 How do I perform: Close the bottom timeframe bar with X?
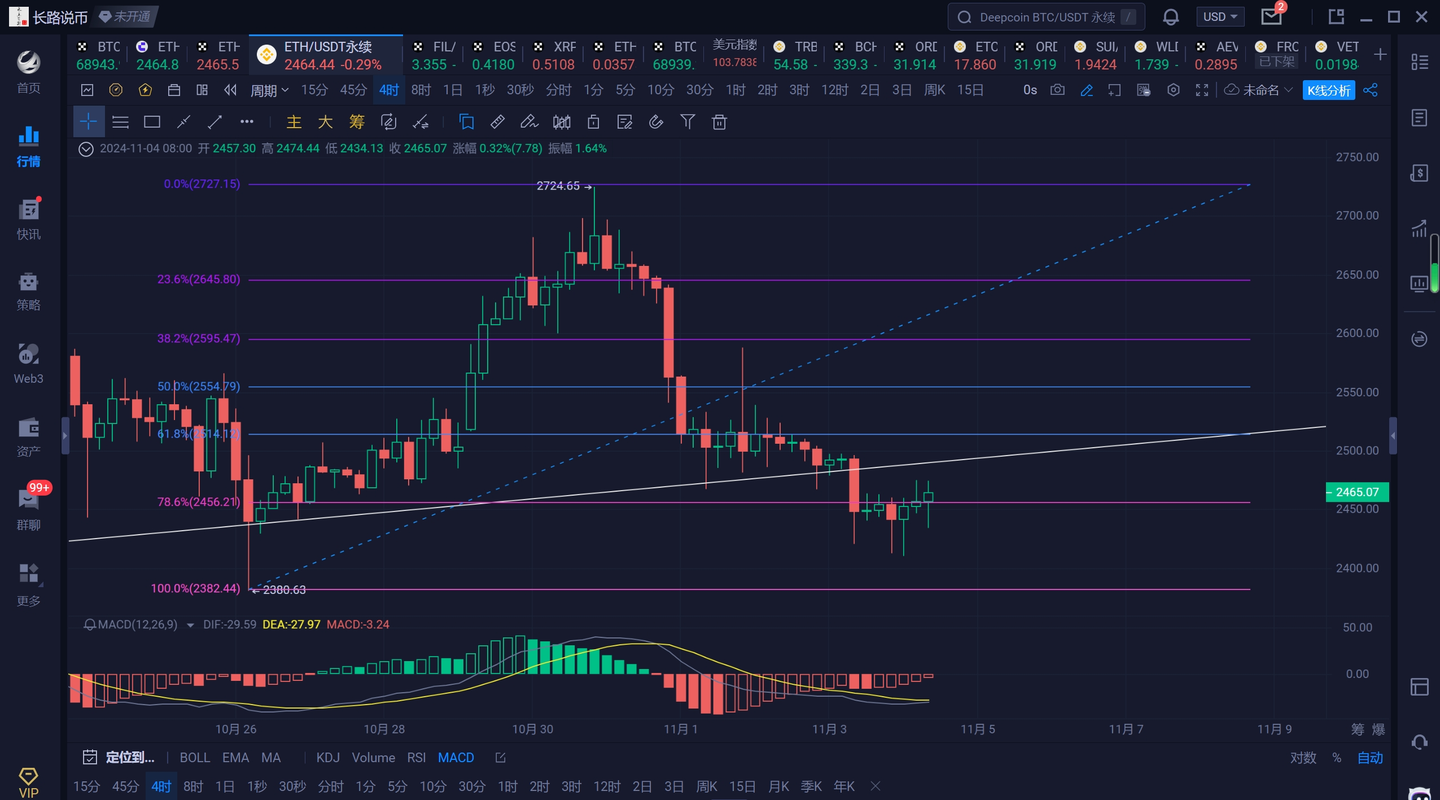tap(875, 787)
